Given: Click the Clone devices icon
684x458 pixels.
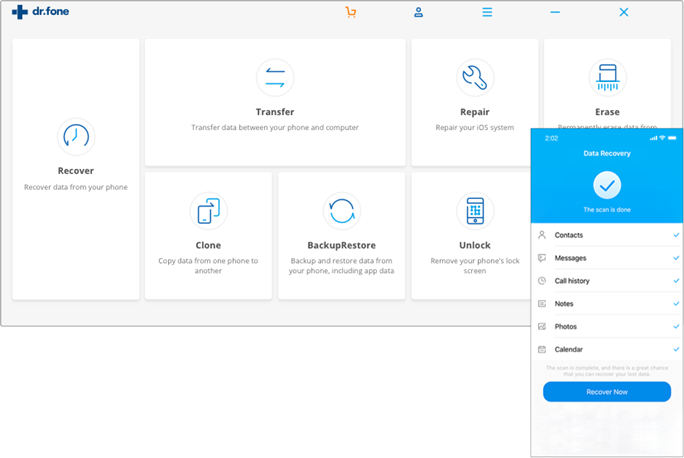Looking at the screenshot, I should (209, 211).
